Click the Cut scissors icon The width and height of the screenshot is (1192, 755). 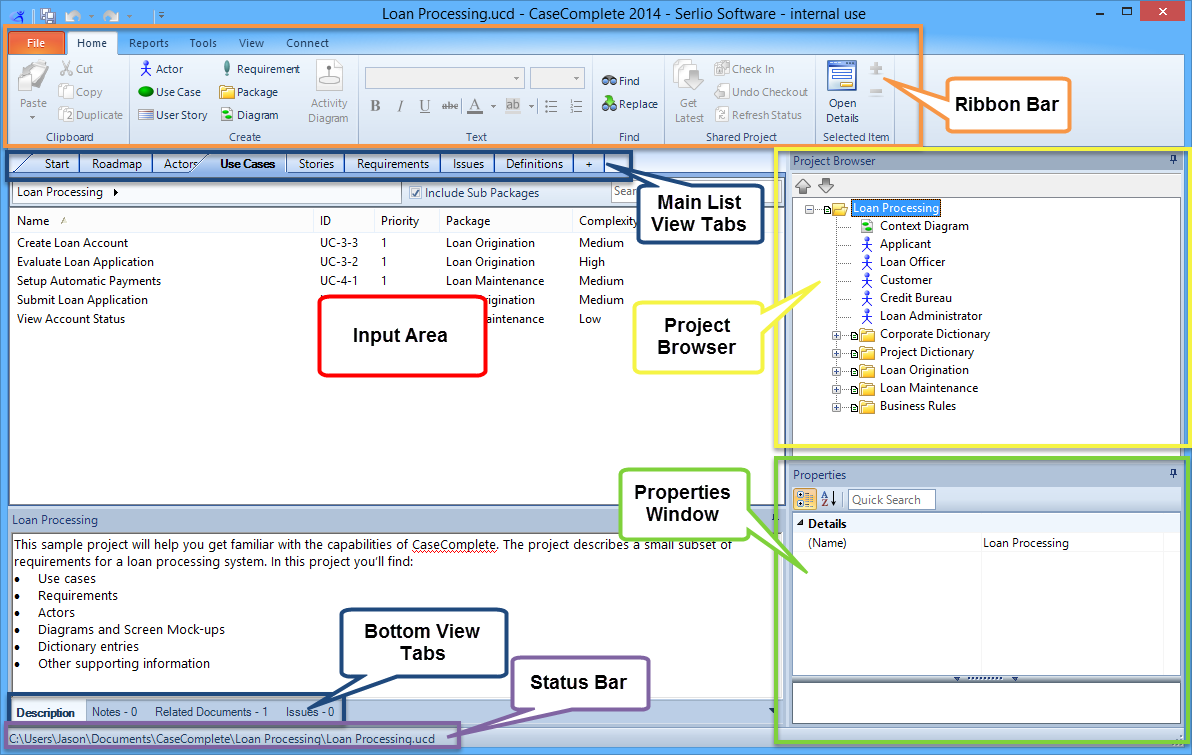[67, 68]
